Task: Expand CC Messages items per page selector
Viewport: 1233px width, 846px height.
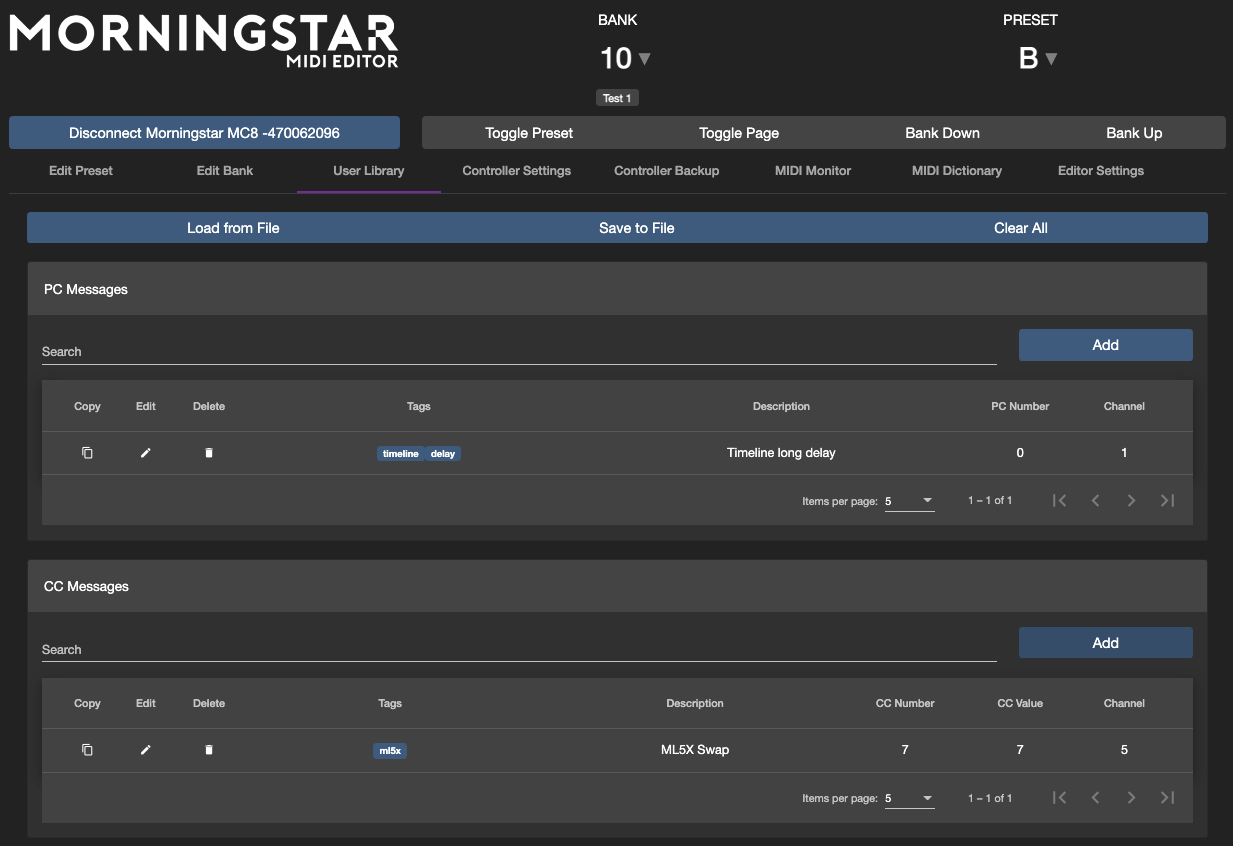Action: click(909, 799)
